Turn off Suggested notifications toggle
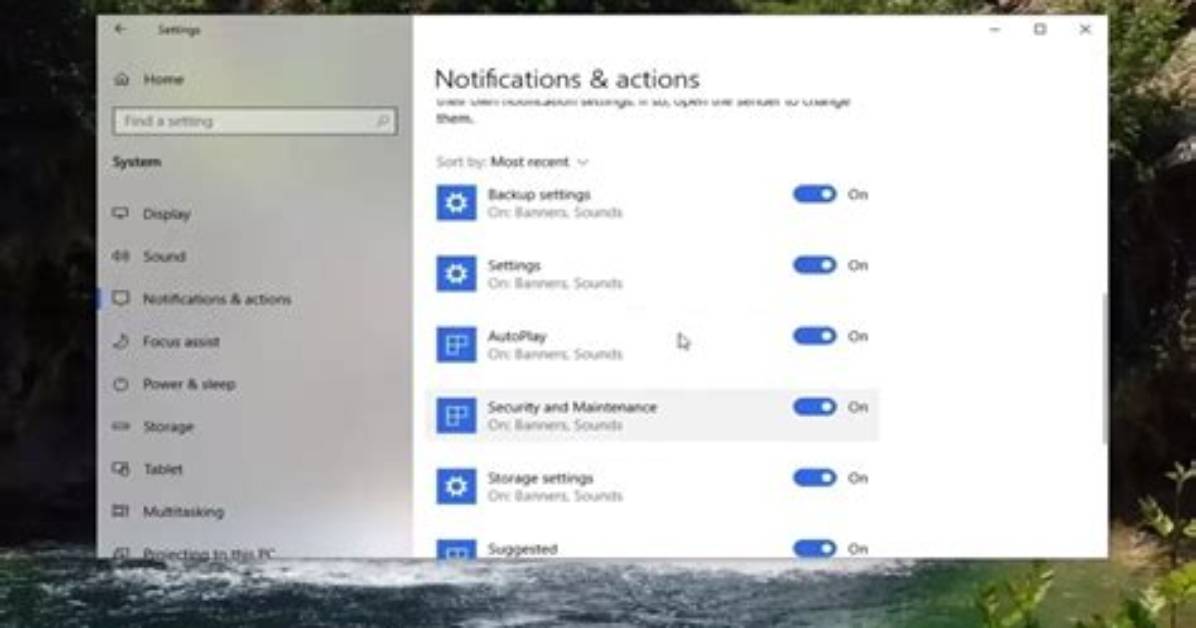This screenshot has height=628, width=1196. pos(815,548)
